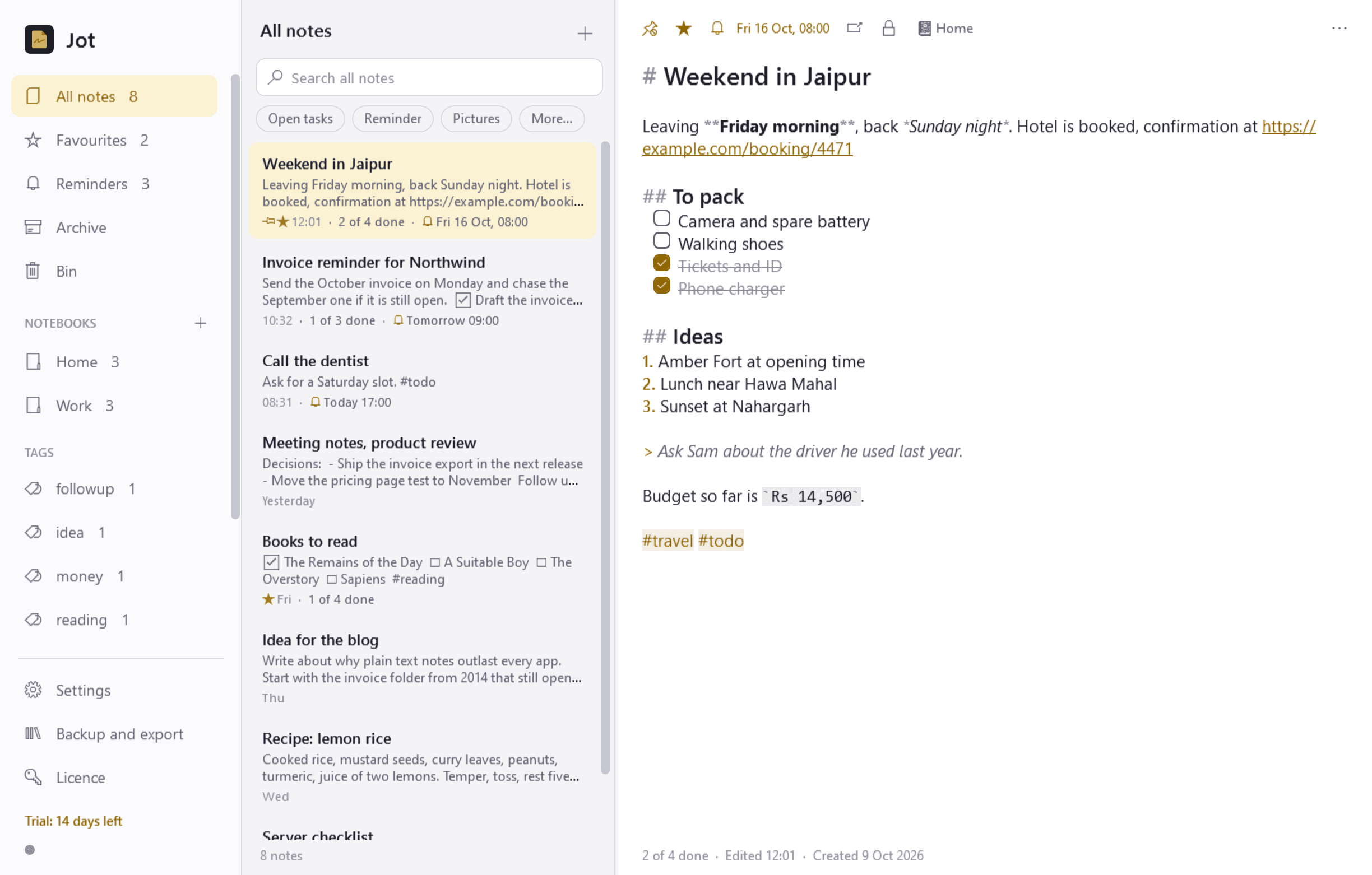The image size is (1372, 875).
Task: Open the Home notebook in sidebar
Action: click(114, 362)
